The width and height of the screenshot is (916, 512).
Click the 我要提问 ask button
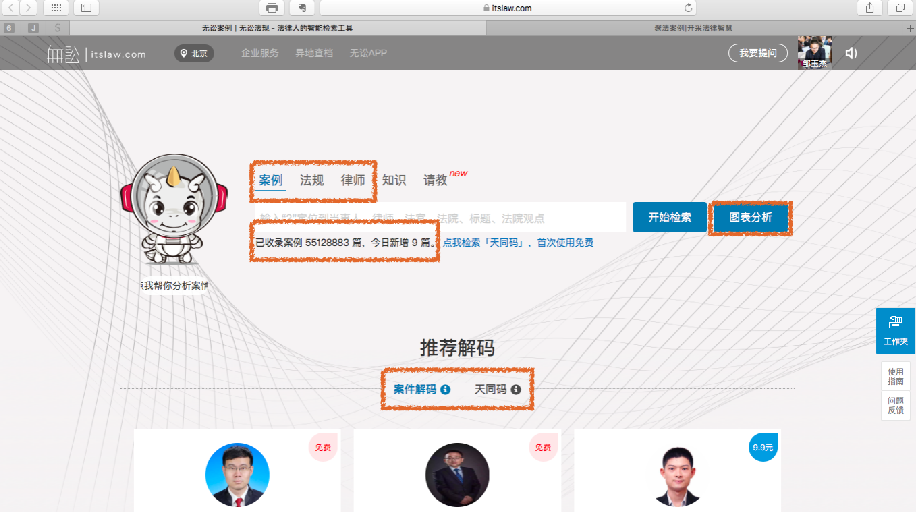coord(757,53)
